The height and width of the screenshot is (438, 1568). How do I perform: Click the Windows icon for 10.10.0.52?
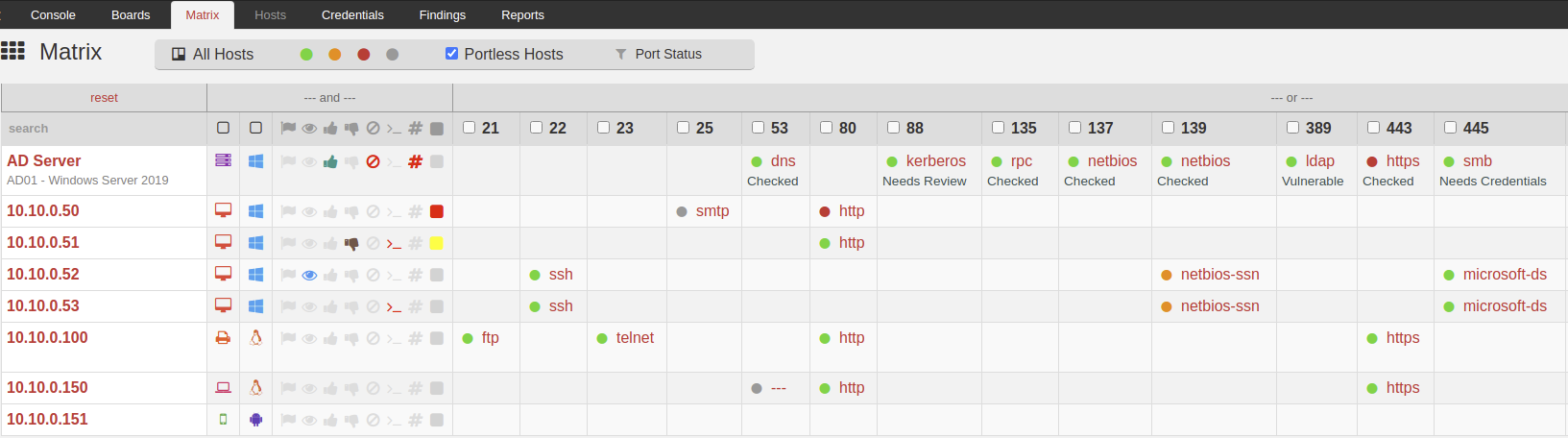point(255,274)
